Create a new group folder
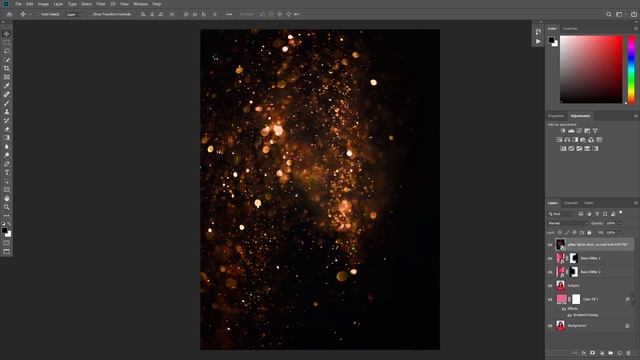Image resolution: width=640 pixels, height=360 pixels. (x=611, y=353)
